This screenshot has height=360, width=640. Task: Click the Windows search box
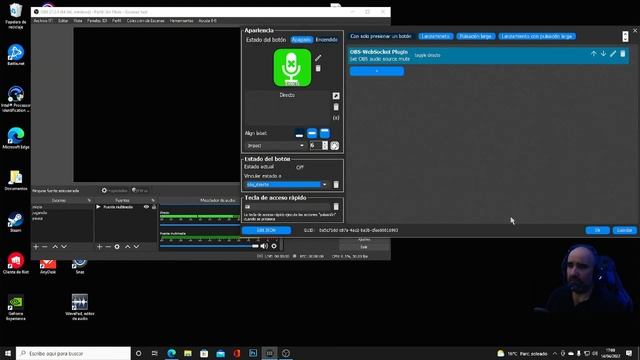[73, 353]
